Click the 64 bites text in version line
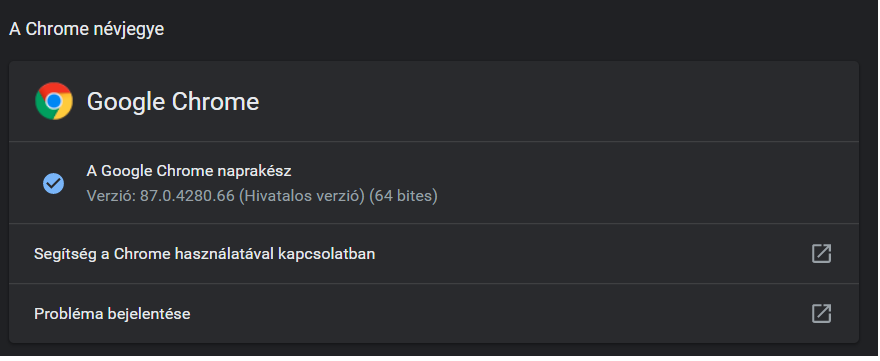The width and height of the screenshot is (880, 361). 403,197
